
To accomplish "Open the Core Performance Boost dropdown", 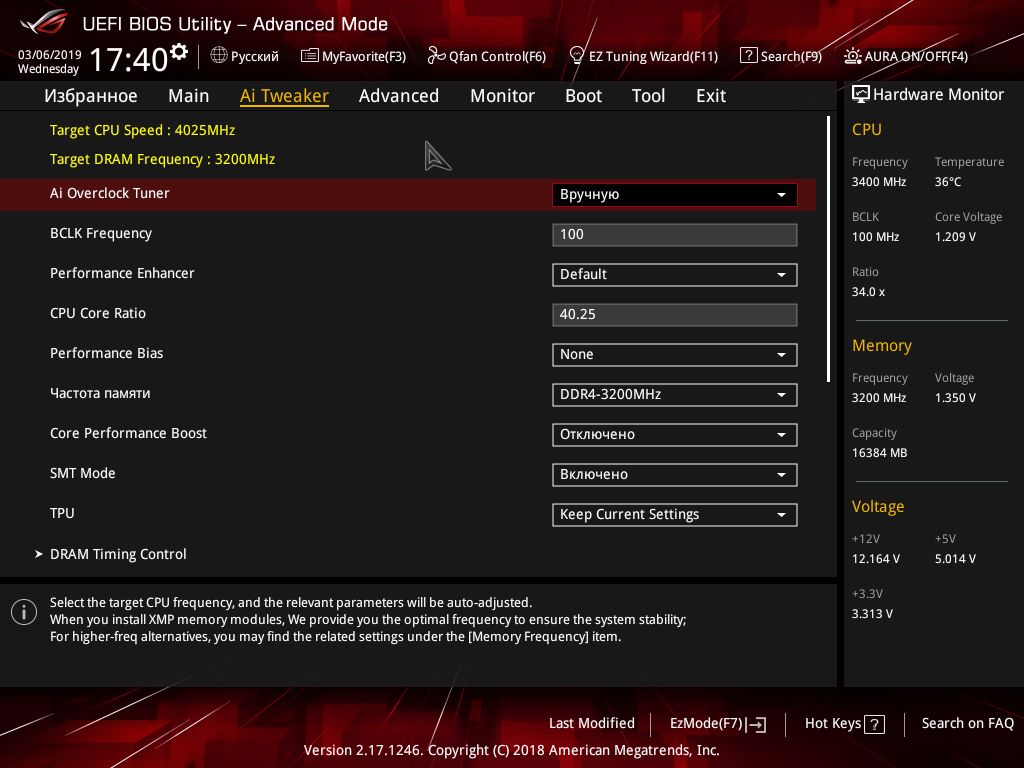I will [675, 434].
